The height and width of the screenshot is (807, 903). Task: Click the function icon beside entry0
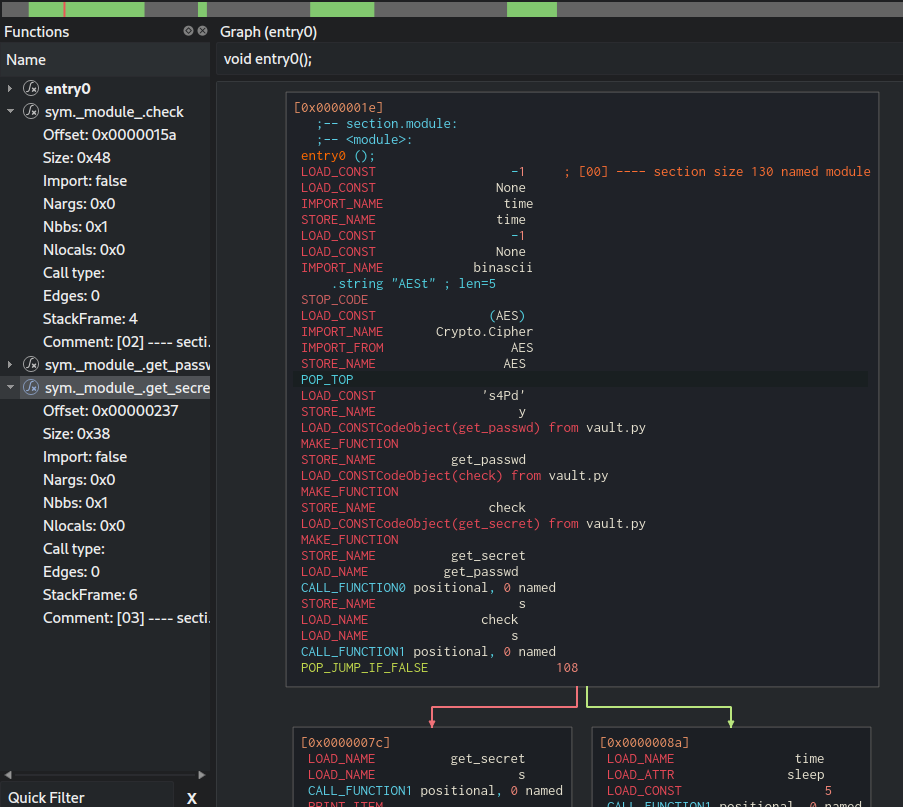[31, 88]
